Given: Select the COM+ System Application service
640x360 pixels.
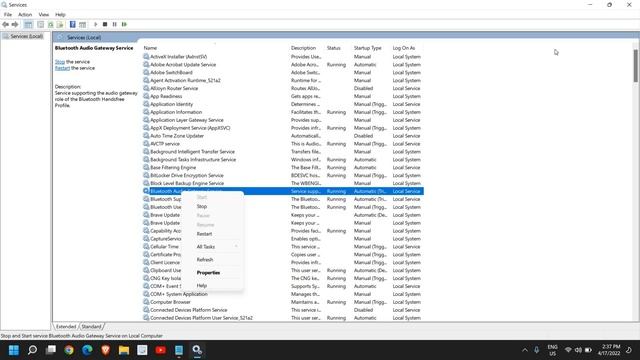Looking at the screenshot, I should click(x=179, y=294).
